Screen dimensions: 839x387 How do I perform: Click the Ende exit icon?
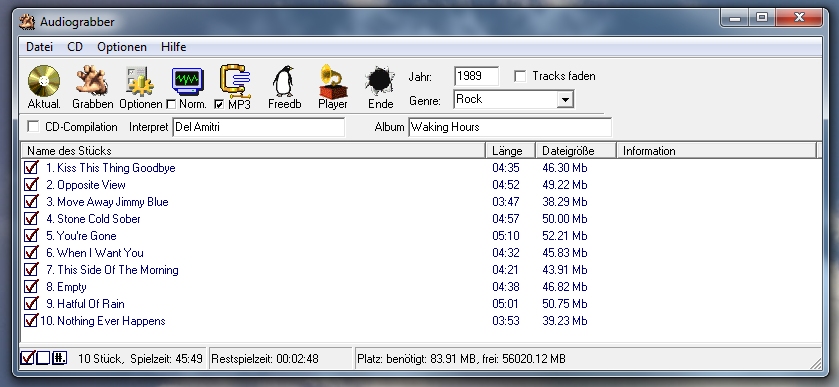click(380, 81)
